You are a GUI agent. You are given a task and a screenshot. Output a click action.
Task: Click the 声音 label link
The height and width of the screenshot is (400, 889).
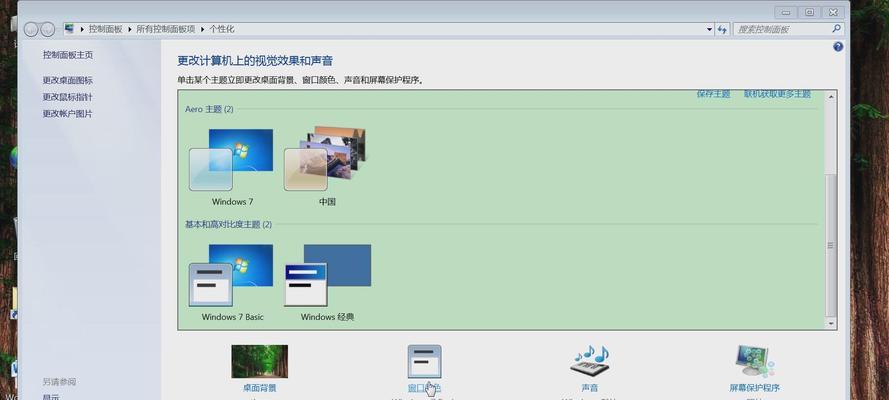pyautogui.click(x=590, y=388)
